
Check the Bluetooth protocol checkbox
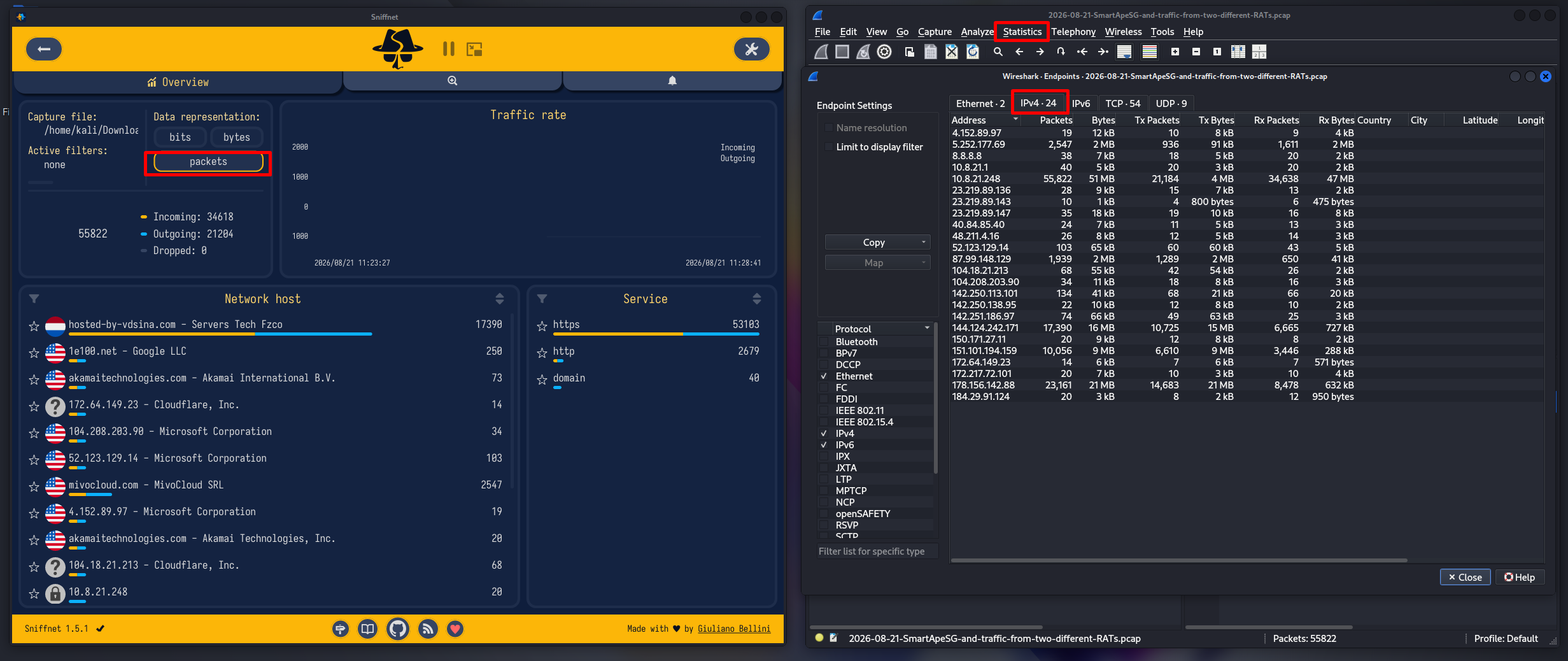pyautogui.click(x=824, y=342)
